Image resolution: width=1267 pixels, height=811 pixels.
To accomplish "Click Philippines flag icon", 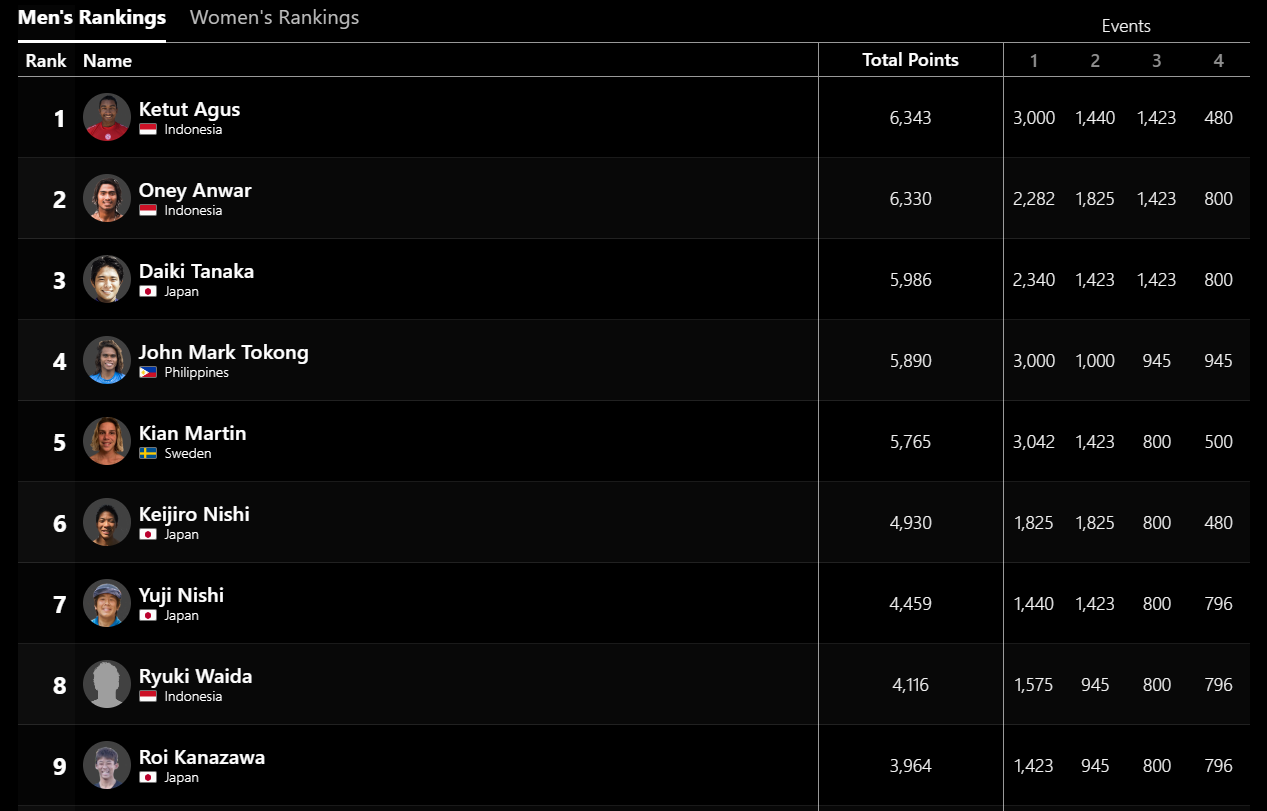I will coord(148,372).
